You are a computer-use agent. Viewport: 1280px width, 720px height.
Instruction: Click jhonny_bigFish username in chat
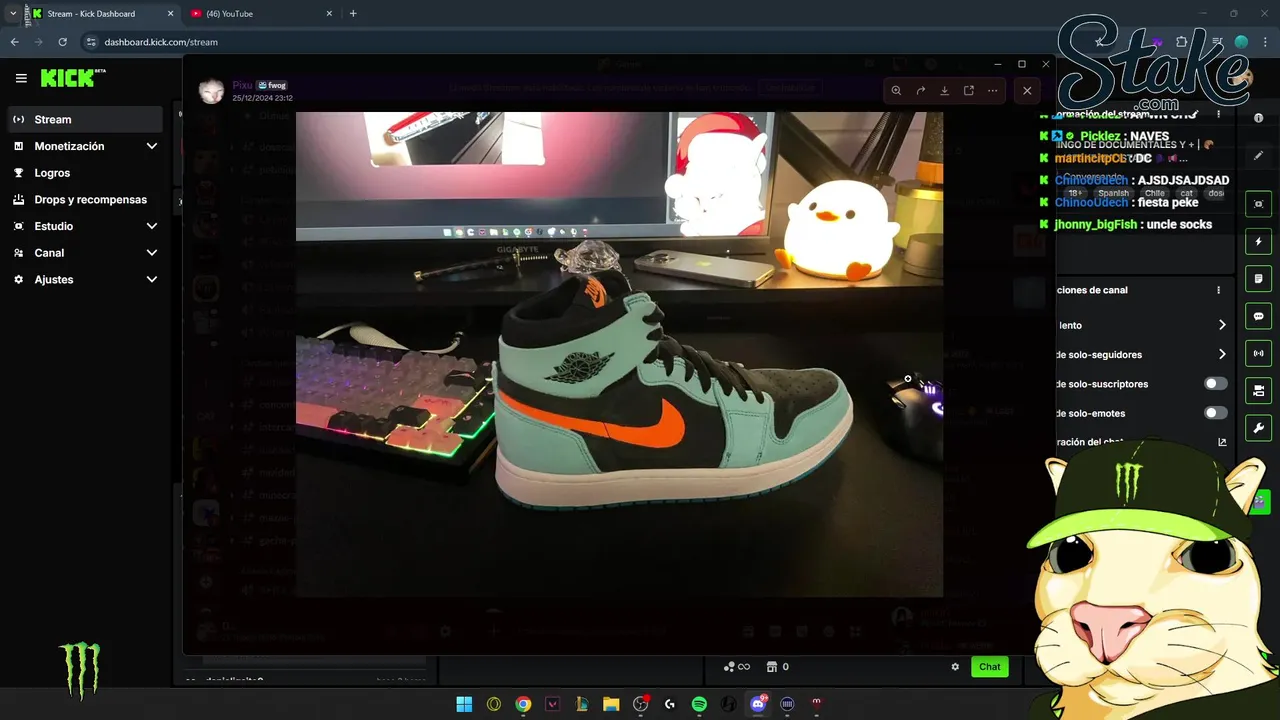[1095, 224]
